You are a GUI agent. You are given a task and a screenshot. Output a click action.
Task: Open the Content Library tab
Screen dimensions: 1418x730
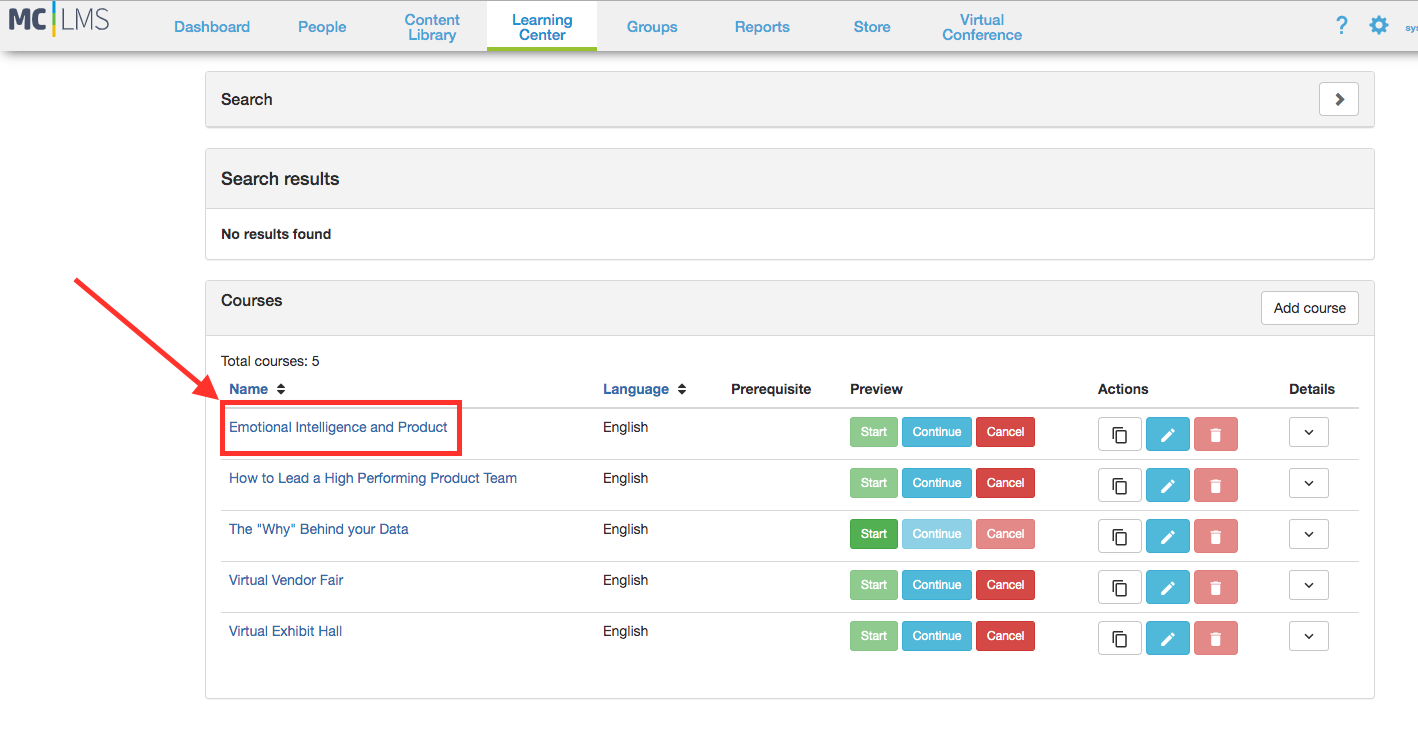[x=432, y=27]
